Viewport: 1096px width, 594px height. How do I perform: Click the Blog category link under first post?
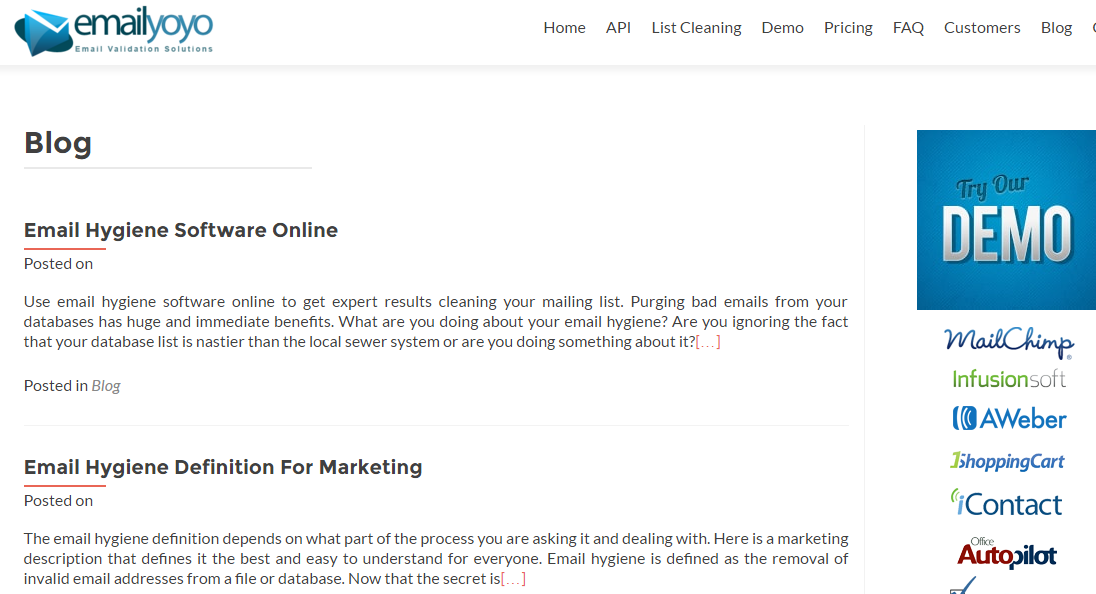click(x=106, y=386)
